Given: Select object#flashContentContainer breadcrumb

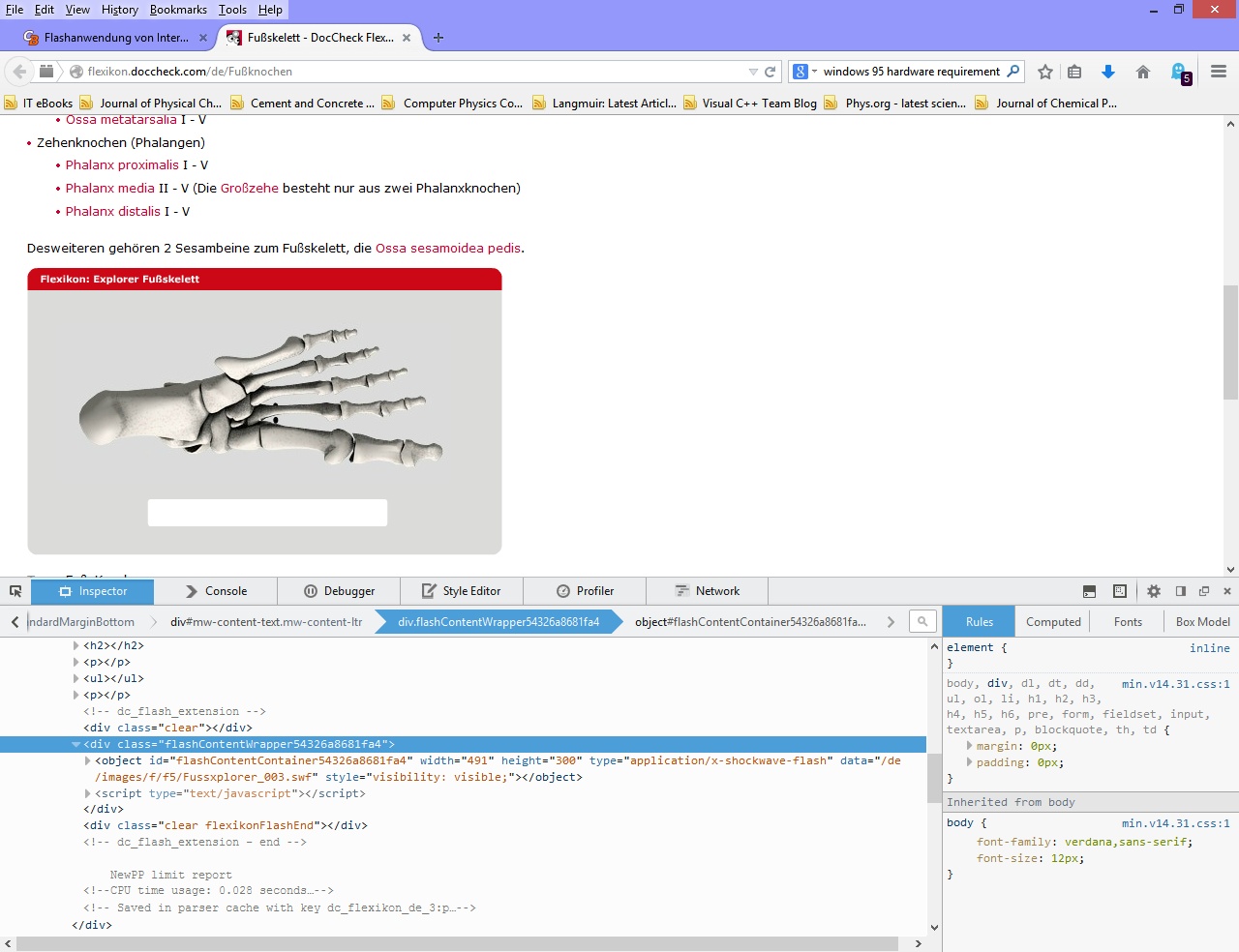Looking at the screenshot, I should click(750, 622).
